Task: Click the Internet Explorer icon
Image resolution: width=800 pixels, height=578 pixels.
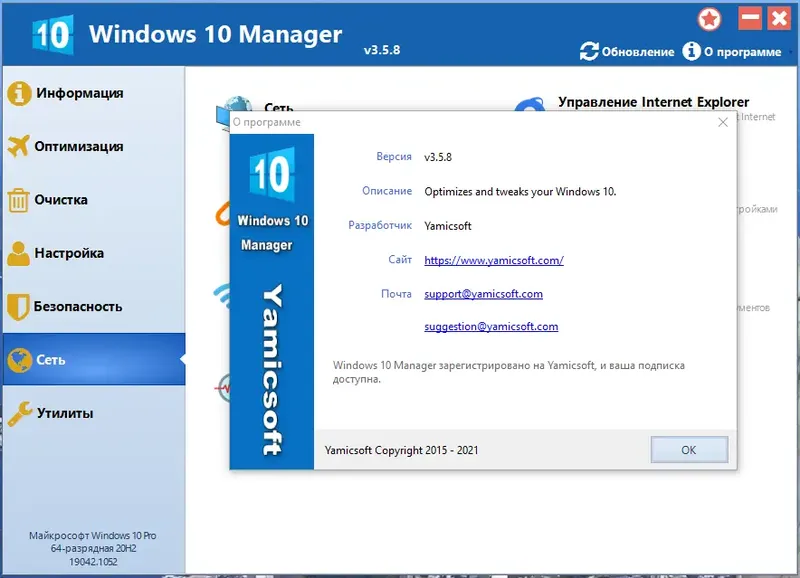Action: tap(533, 103)
